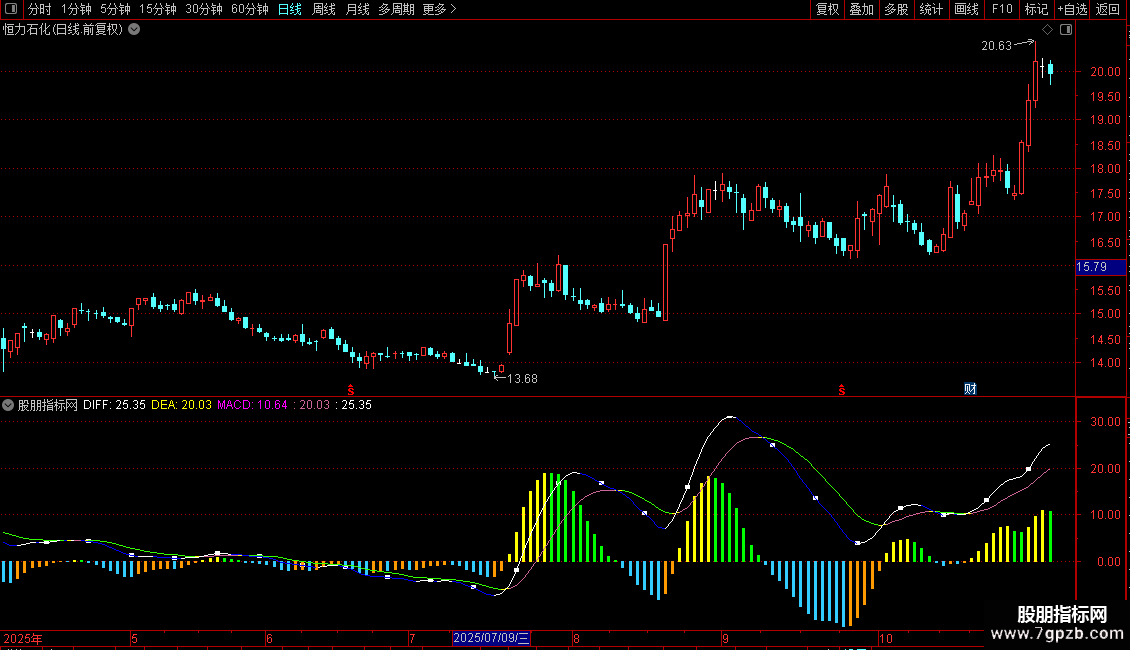The width and height of the screenshot is (1130, 650).
Task: Expand the 股朋指标网 indicator dropdown arrow
Action: click(9, 405)
